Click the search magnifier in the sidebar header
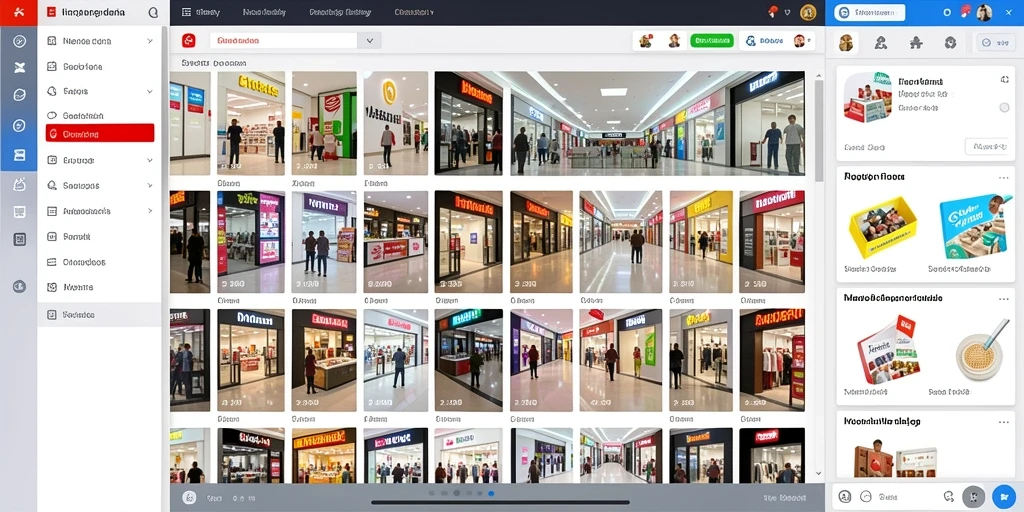 pyautogui.click(x=153, y=12)
